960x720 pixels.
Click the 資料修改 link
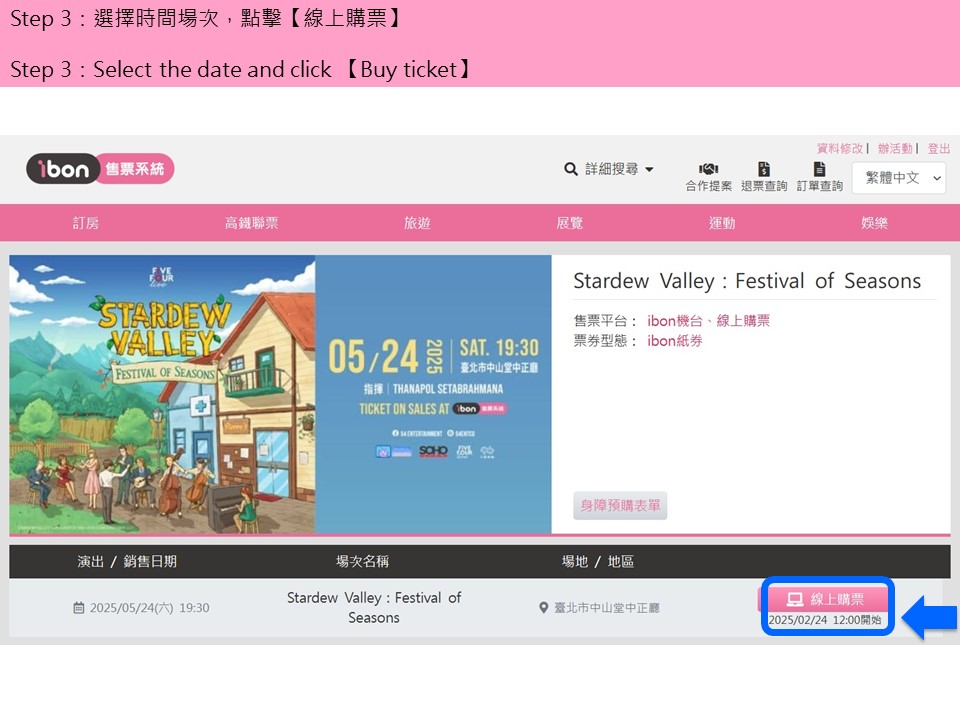839,149
